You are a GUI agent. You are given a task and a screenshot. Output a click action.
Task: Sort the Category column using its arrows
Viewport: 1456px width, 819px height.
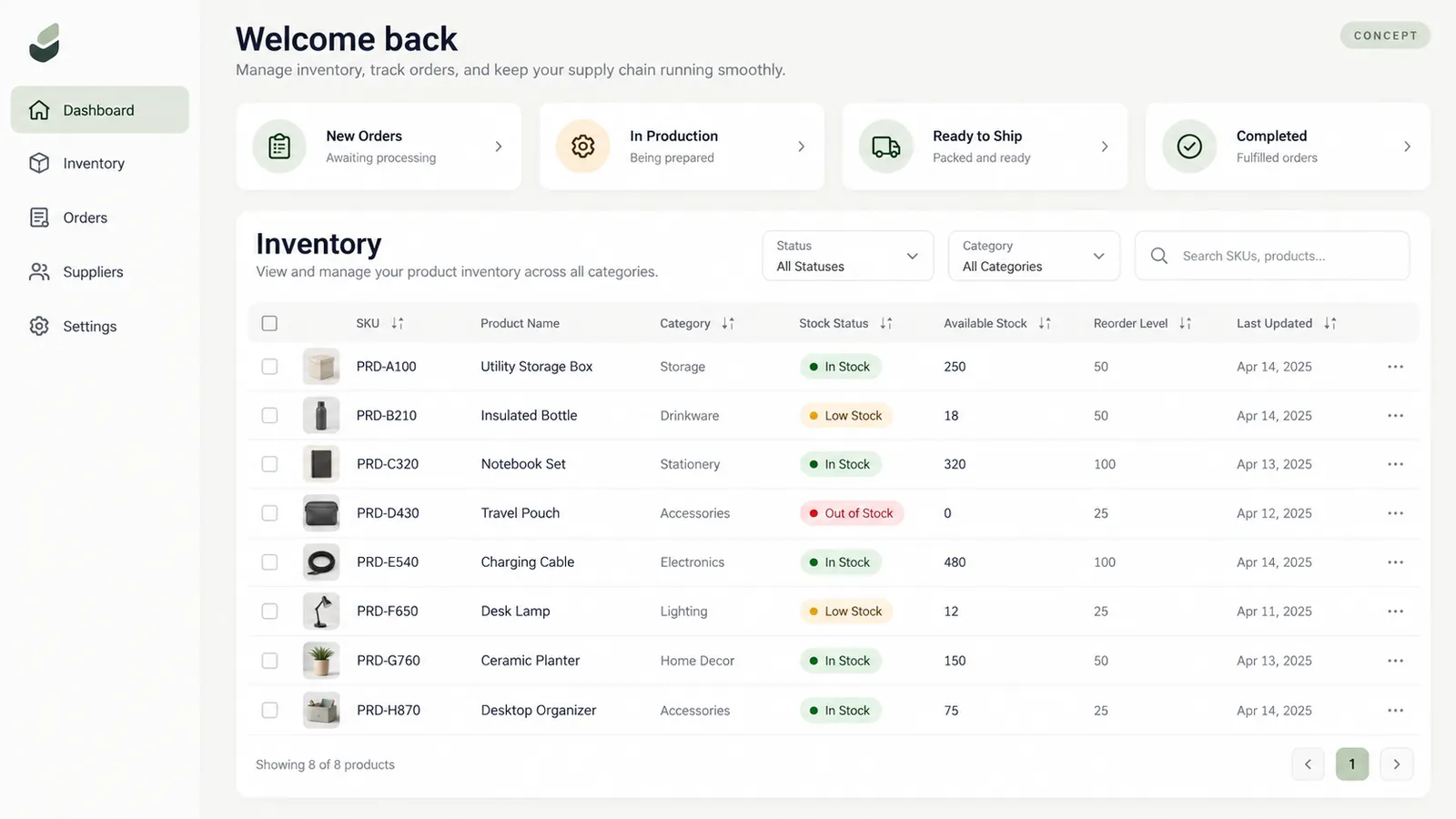click(x=728, y=323)
